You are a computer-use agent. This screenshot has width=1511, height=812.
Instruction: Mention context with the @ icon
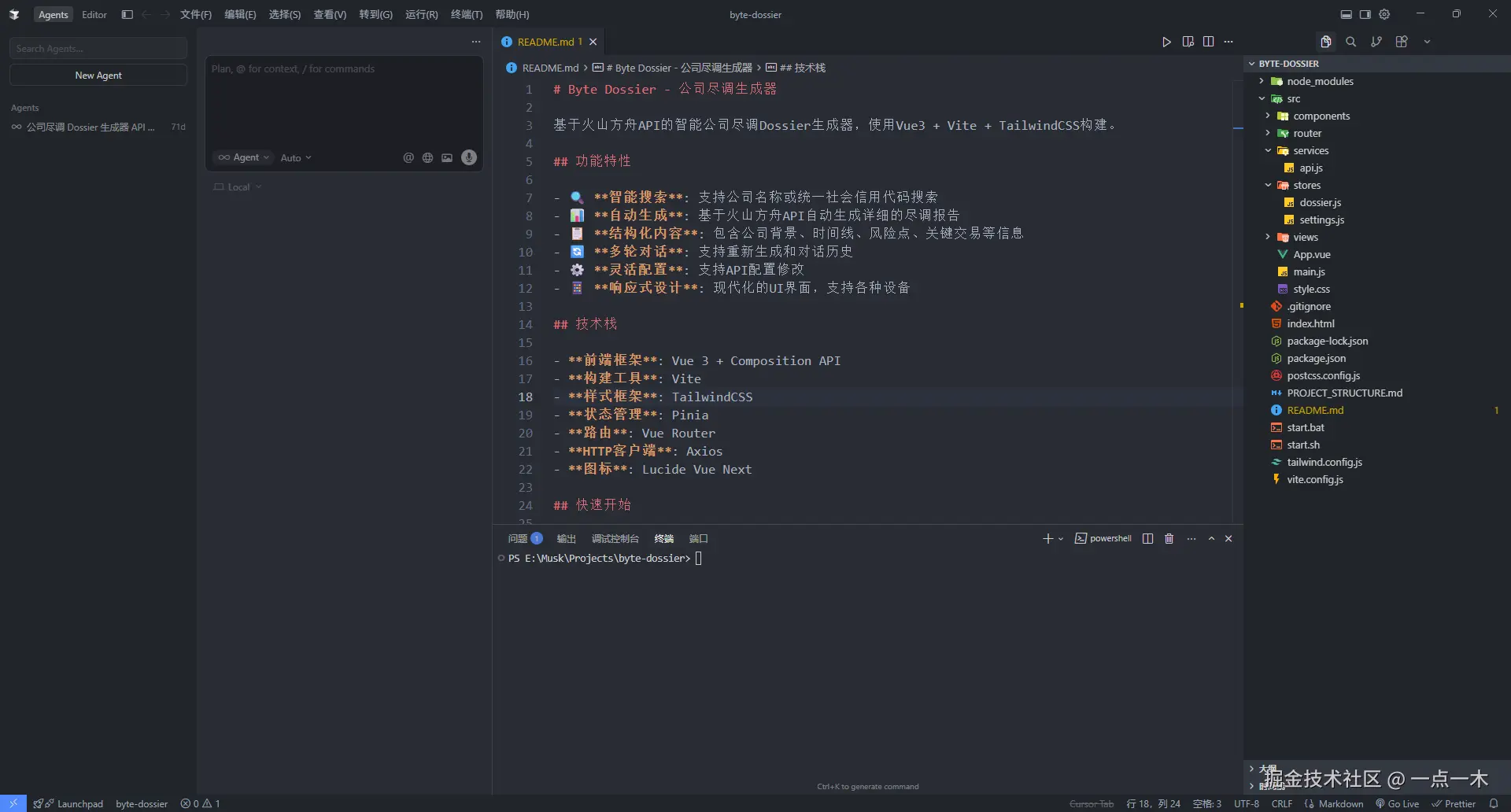[408, 157]
